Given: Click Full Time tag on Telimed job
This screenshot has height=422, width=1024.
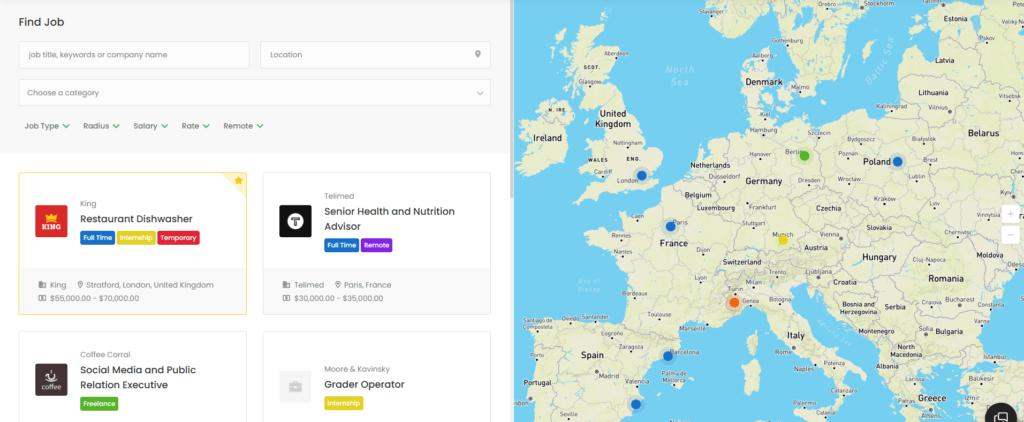Looking at the screenshot, I should (342, 245).
